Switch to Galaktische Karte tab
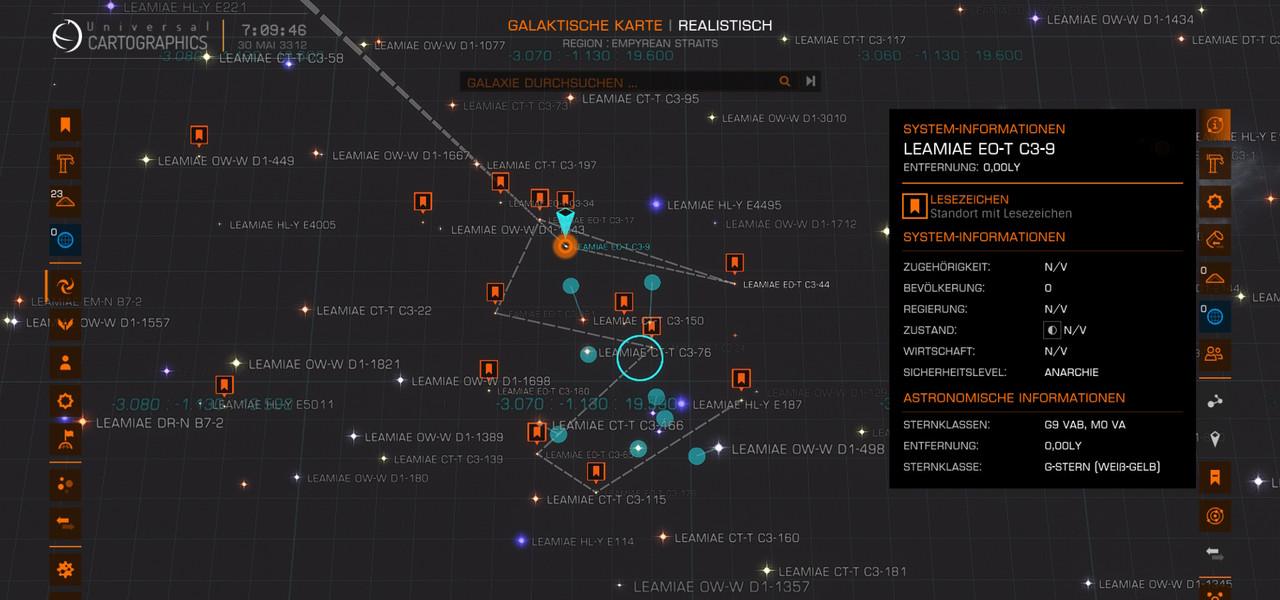Screen dimensions: 1280x600 585,26
